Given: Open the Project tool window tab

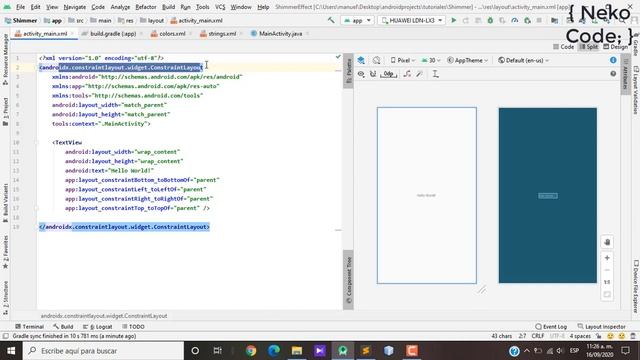Looking at the screenshot, I should [x=5, y=111].
